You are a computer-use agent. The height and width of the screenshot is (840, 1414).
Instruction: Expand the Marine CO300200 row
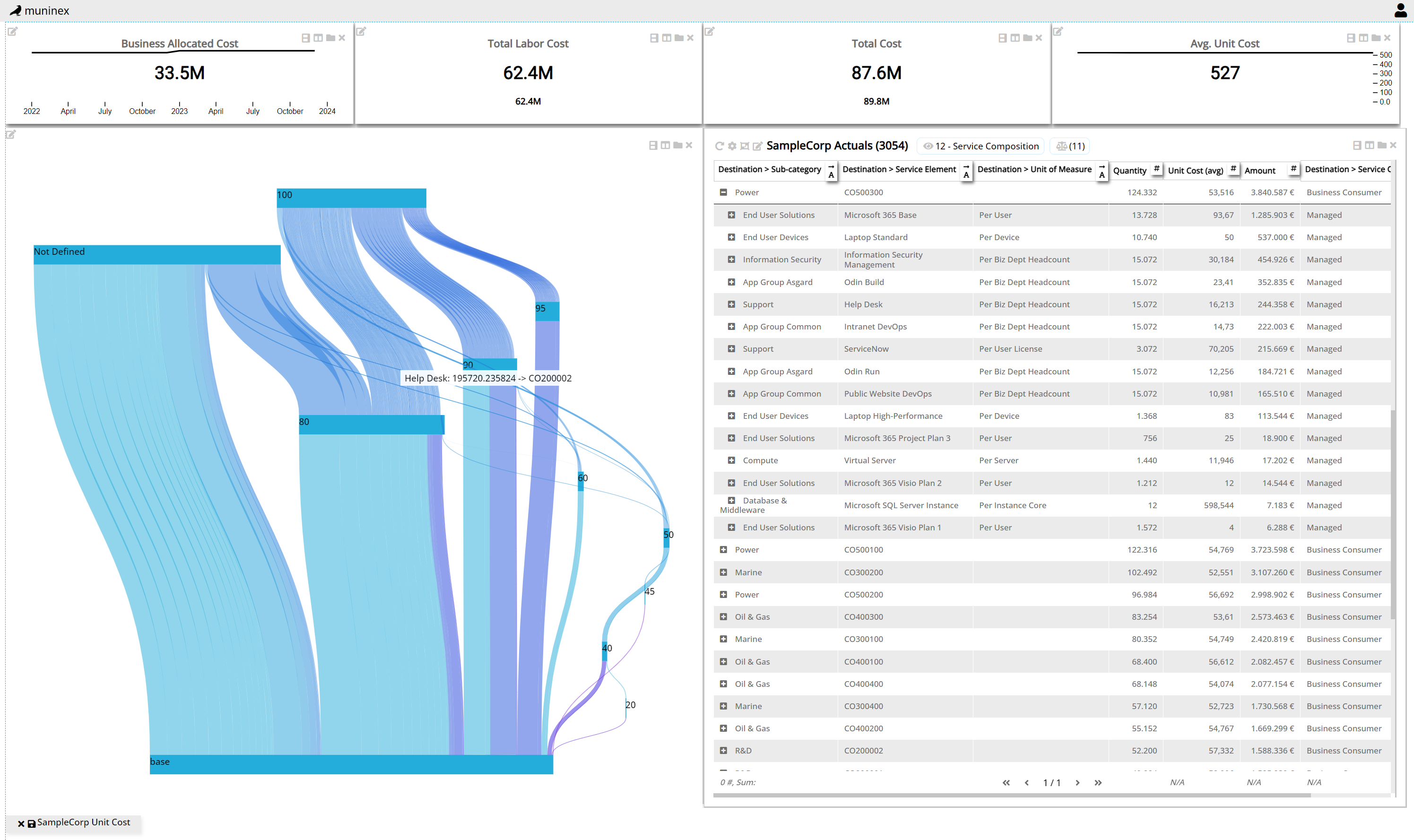pyautogui.click(x=723, y=572)
